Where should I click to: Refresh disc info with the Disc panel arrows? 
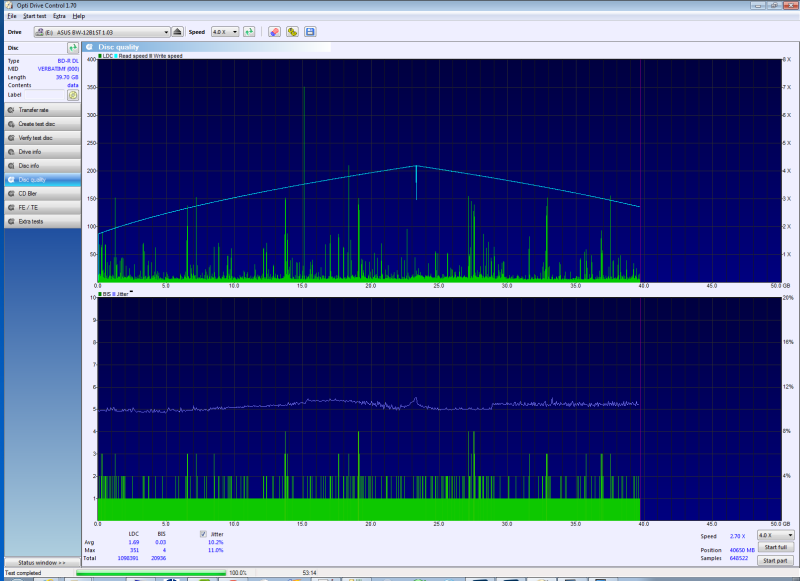point(73,47)
